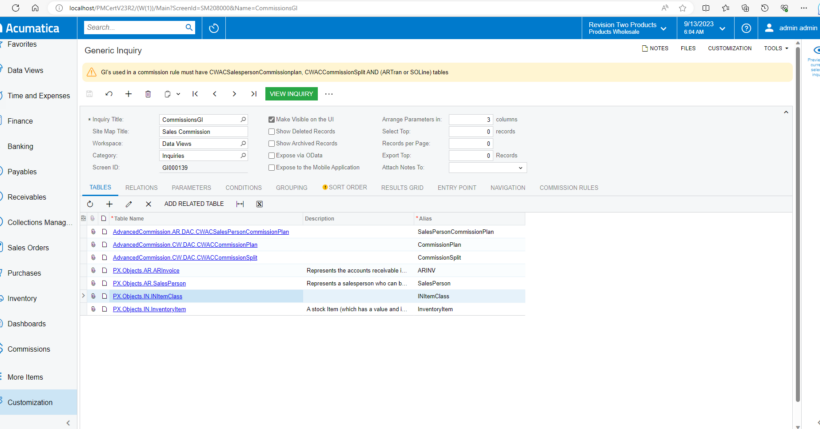Collapse the inquiry summary form chevron
Screen dimensions: 820x429
(785, 112)
